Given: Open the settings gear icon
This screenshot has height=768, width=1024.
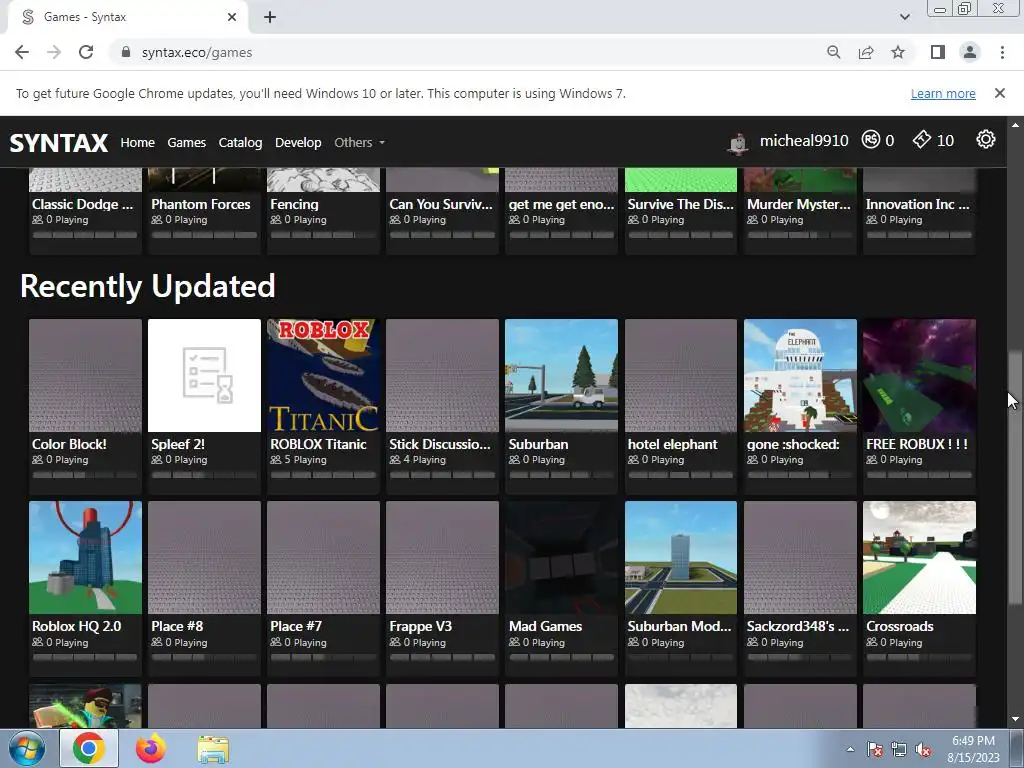Looking at the screenshot, I should (985, 139).
